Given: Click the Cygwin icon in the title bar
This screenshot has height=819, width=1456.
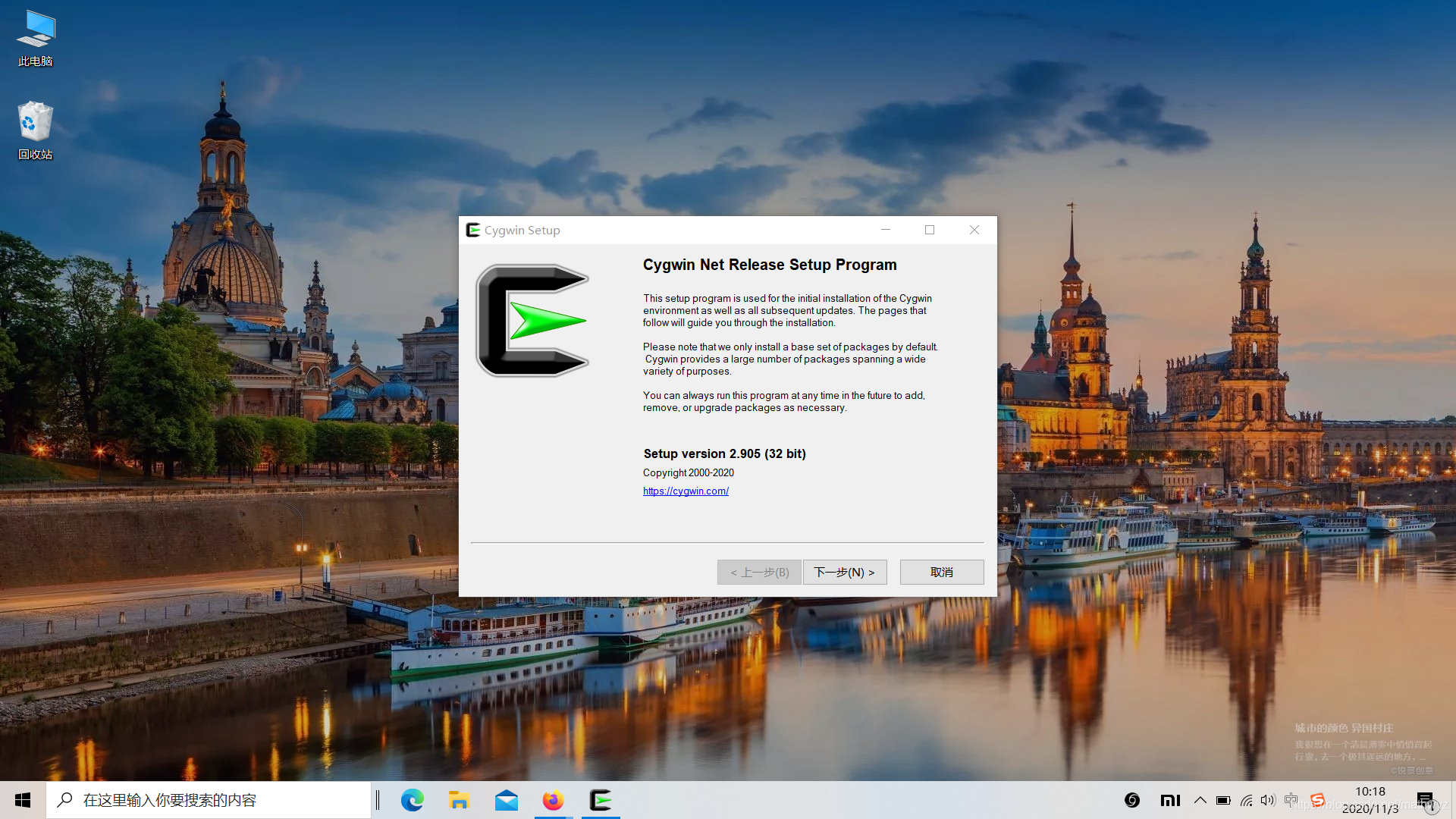Looking at the screenshot, I should (473, 230).
